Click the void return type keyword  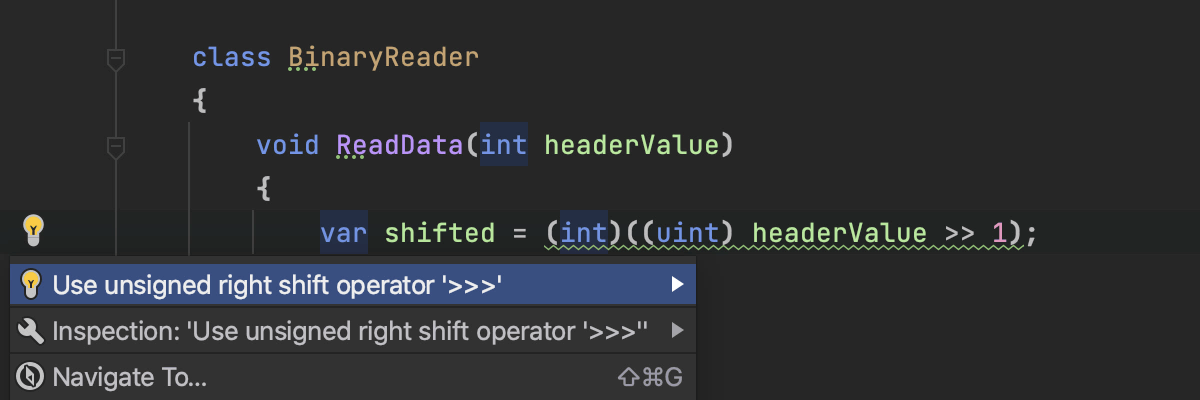click(288, 146)
